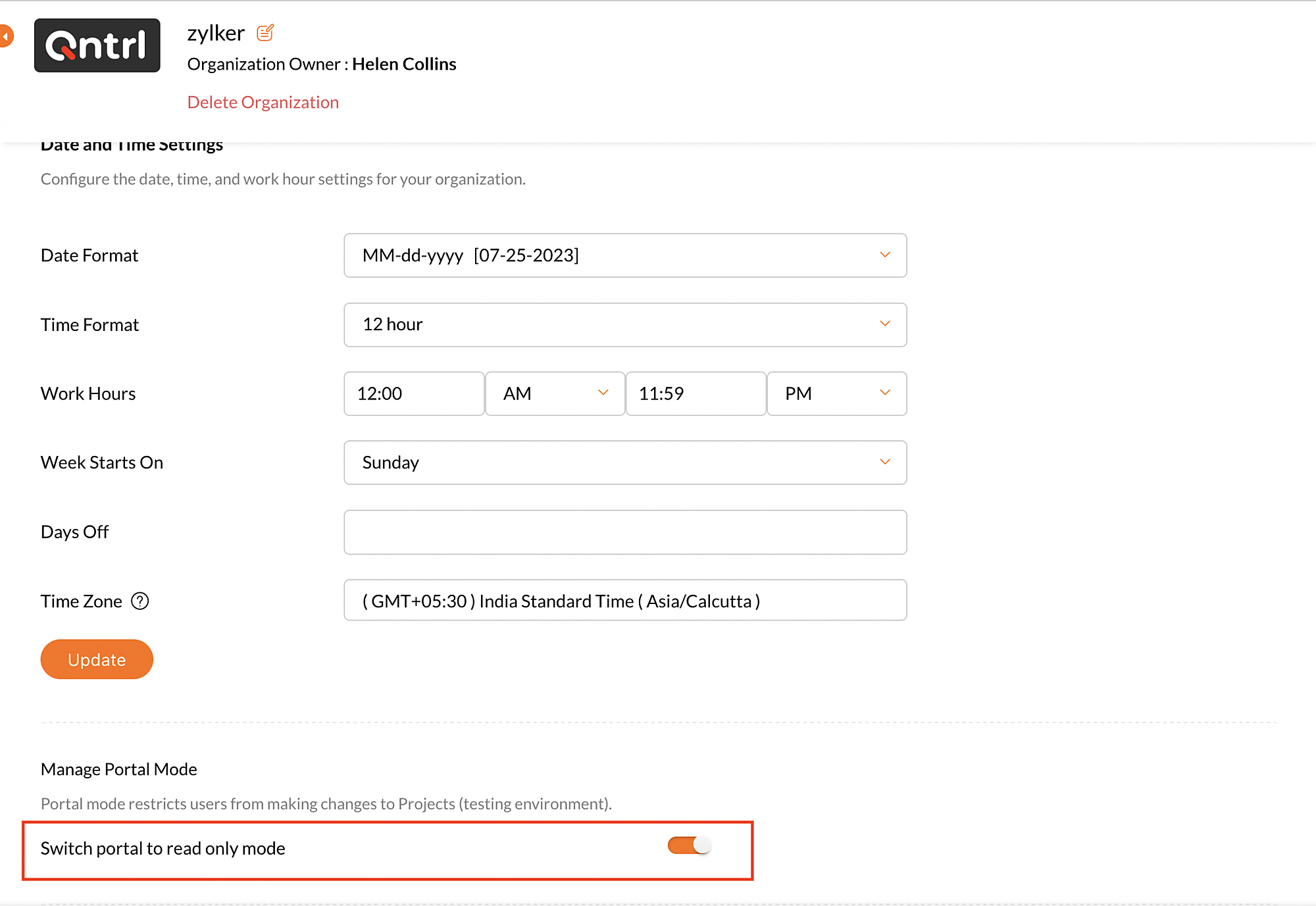
Task: Click organization owner name Helen Collins
Action: [x=404, y=64]
